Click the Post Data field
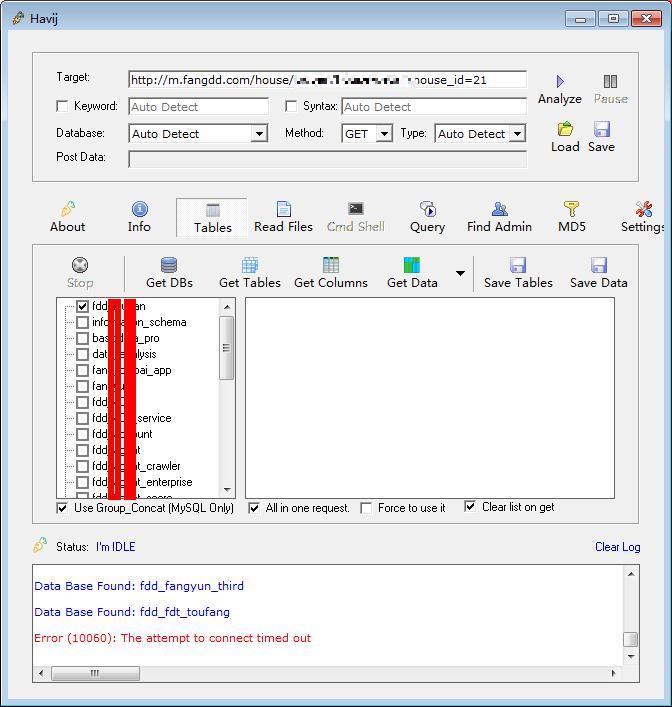Screen dimensions: 672x707 click(x=327, y=159)
